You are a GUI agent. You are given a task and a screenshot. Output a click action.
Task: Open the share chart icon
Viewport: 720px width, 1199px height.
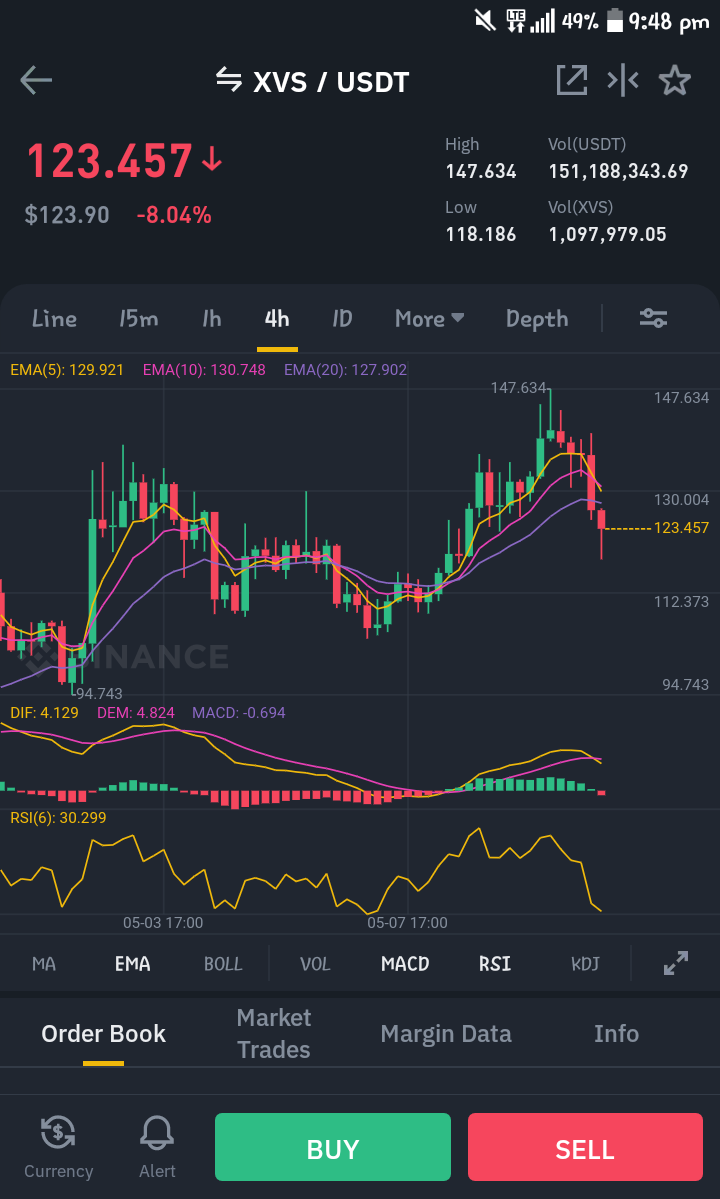click(572, 80)
